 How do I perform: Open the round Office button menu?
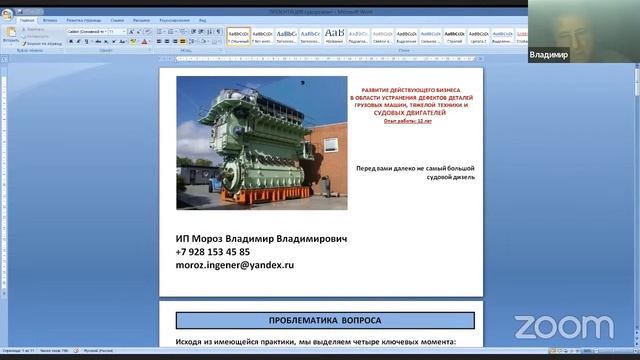(x=7, y=15)
